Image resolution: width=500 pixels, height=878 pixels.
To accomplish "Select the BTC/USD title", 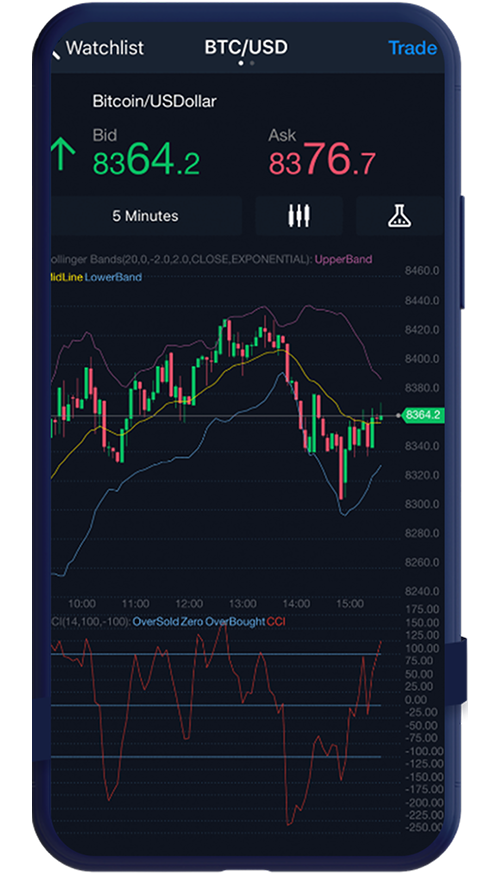I will pos(246,47).
